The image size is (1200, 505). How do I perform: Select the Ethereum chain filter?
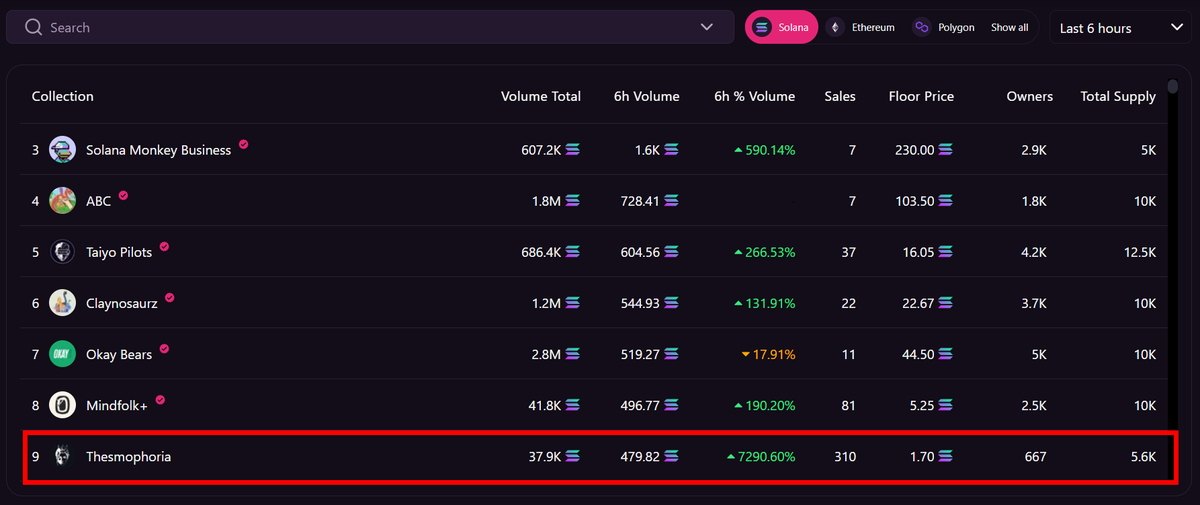click(x=861, y=27)
